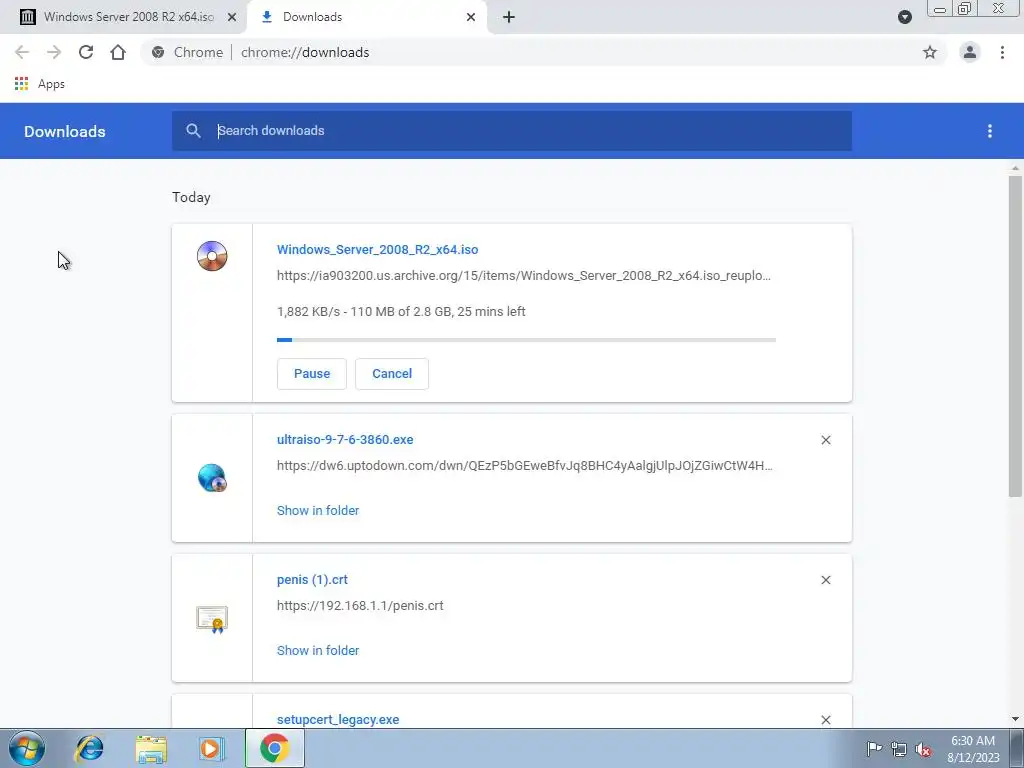Click the browser forward arrow
This screenshot has width=1024, height=768.
click(54, 52)
